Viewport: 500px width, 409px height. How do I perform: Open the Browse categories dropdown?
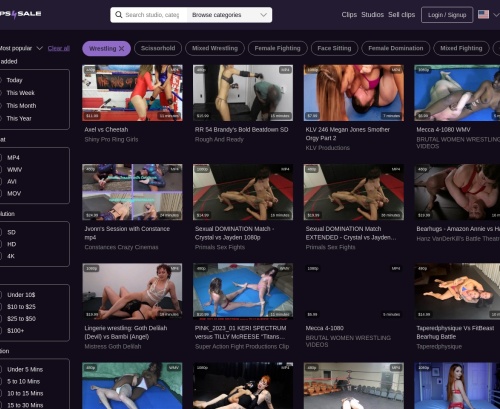coord(229,15)
